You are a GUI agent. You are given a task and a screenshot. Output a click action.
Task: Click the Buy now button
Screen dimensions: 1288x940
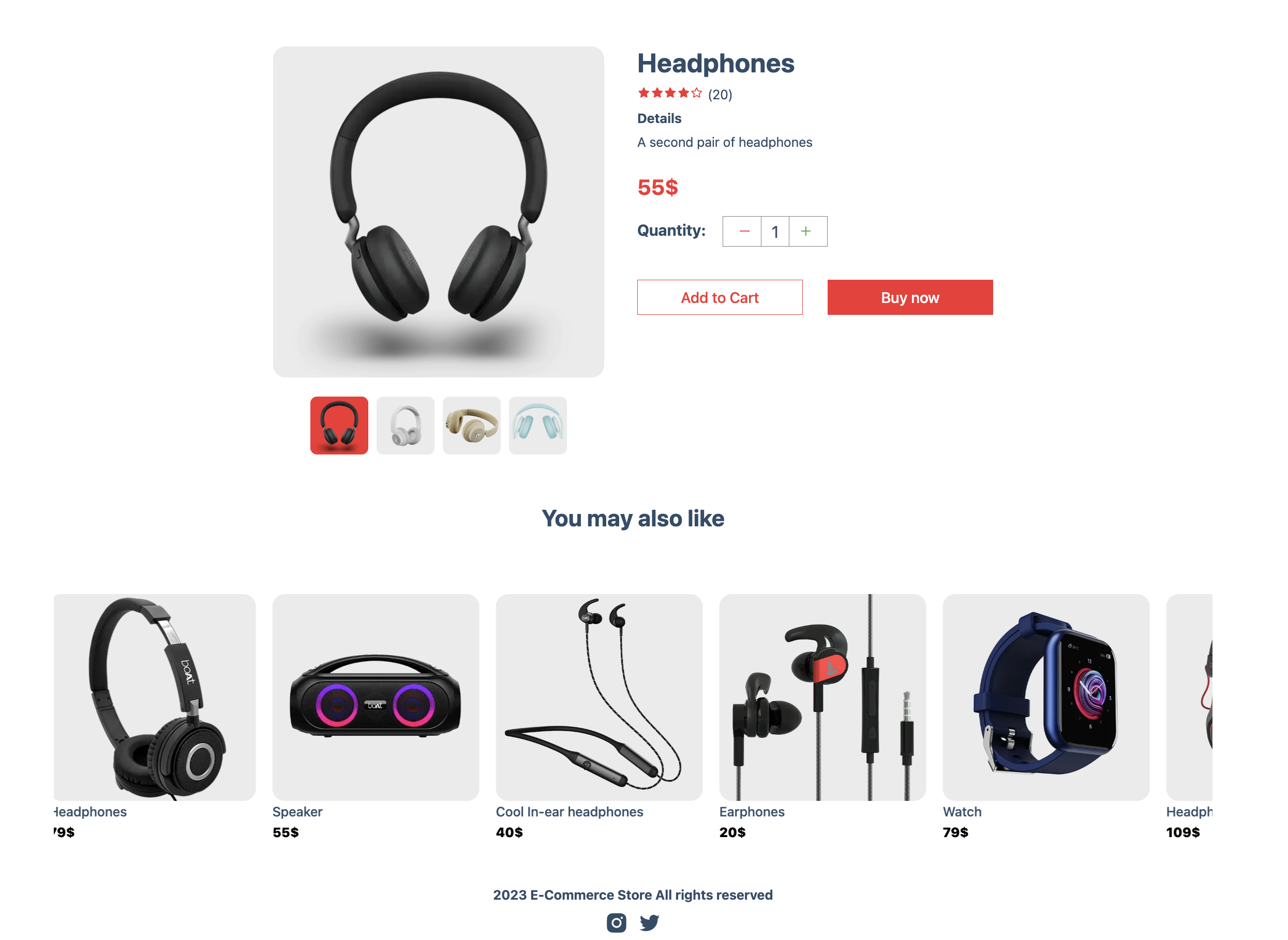tap(910, 298)
